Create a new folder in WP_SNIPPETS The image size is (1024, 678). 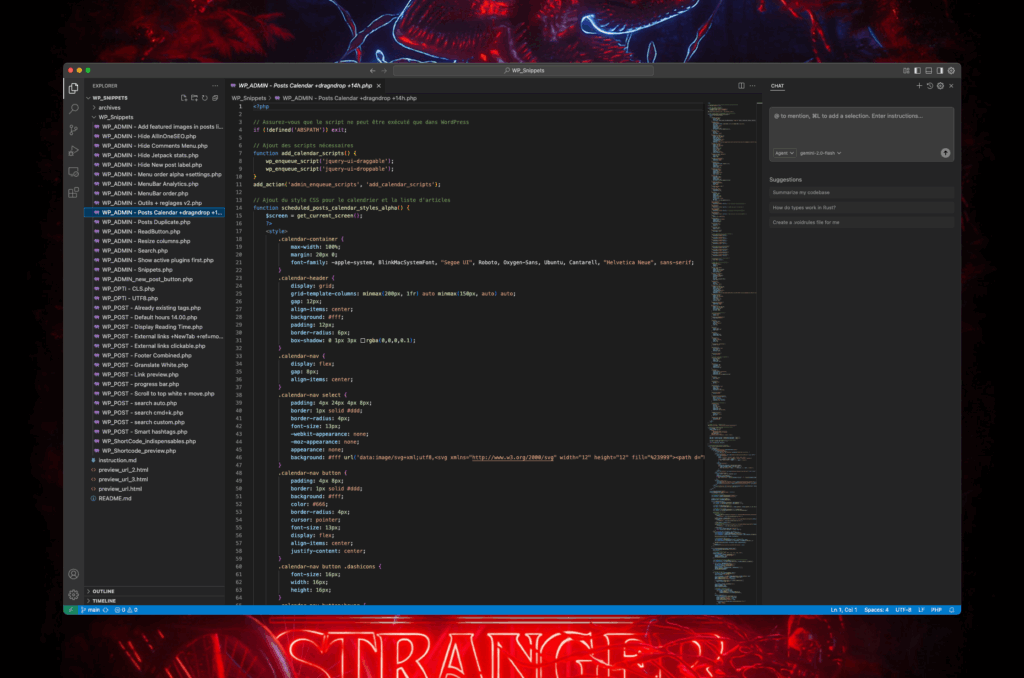[x=194, y=98]
